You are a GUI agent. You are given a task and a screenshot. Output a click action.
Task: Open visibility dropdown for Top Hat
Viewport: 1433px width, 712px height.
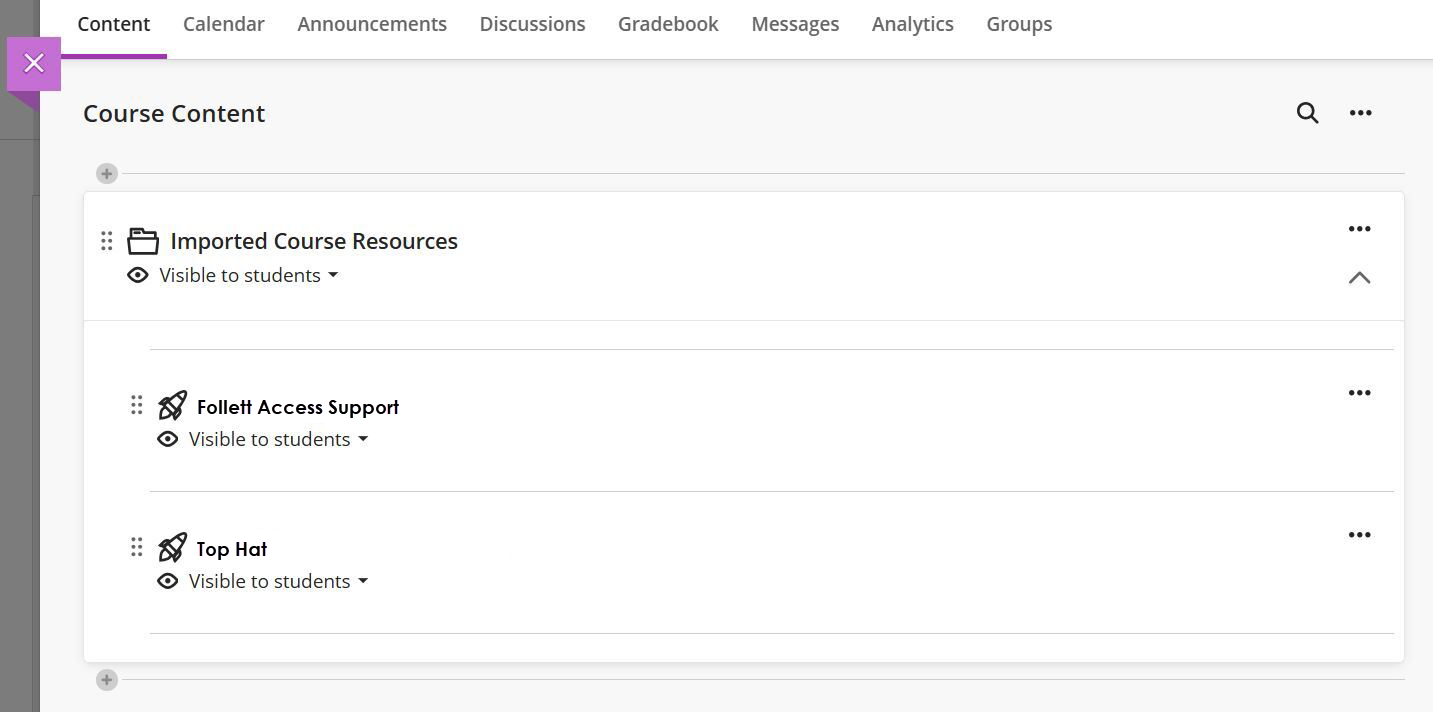pos(279,581)
